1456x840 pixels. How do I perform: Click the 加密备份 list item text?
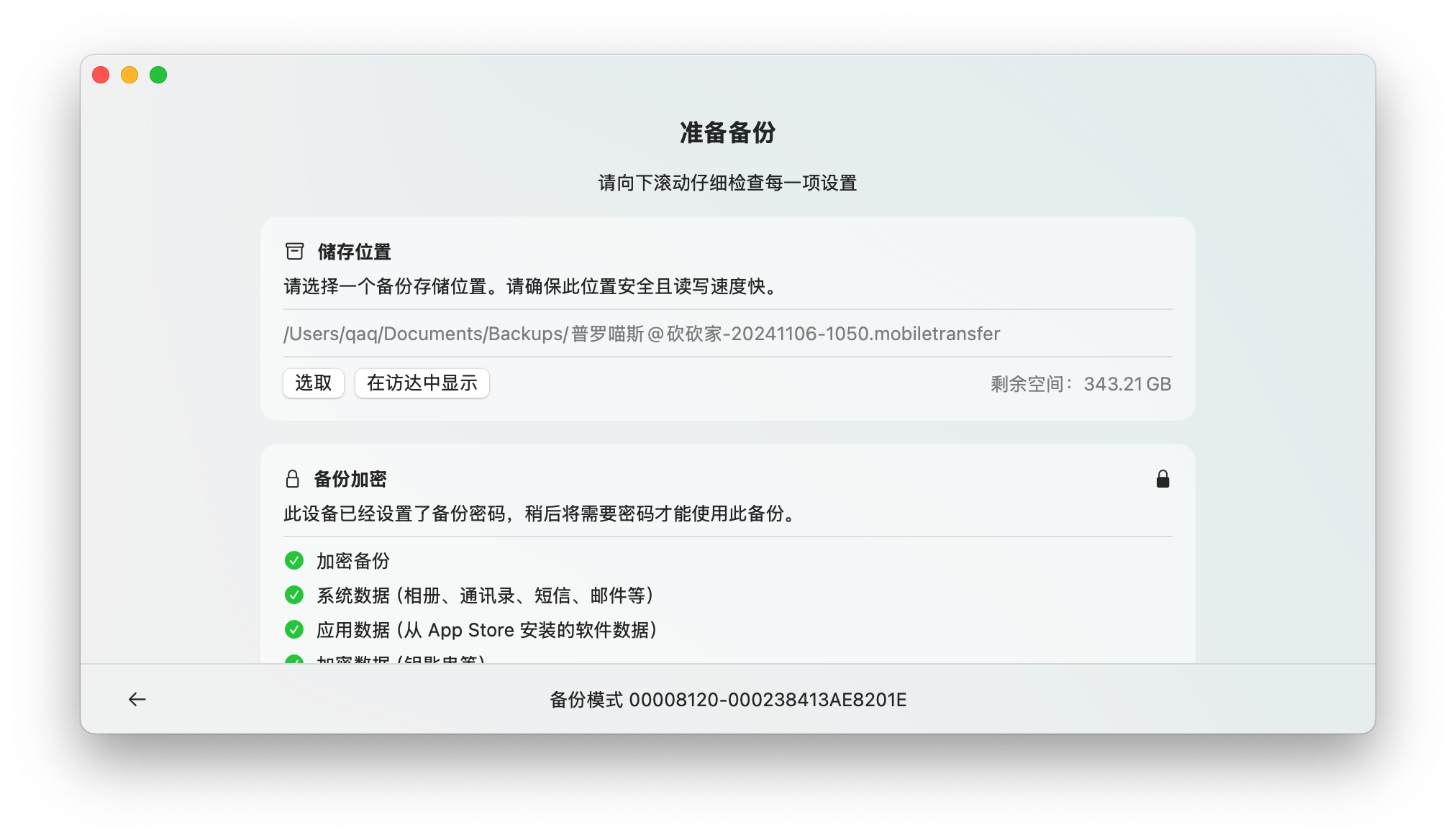coord(353,560)
